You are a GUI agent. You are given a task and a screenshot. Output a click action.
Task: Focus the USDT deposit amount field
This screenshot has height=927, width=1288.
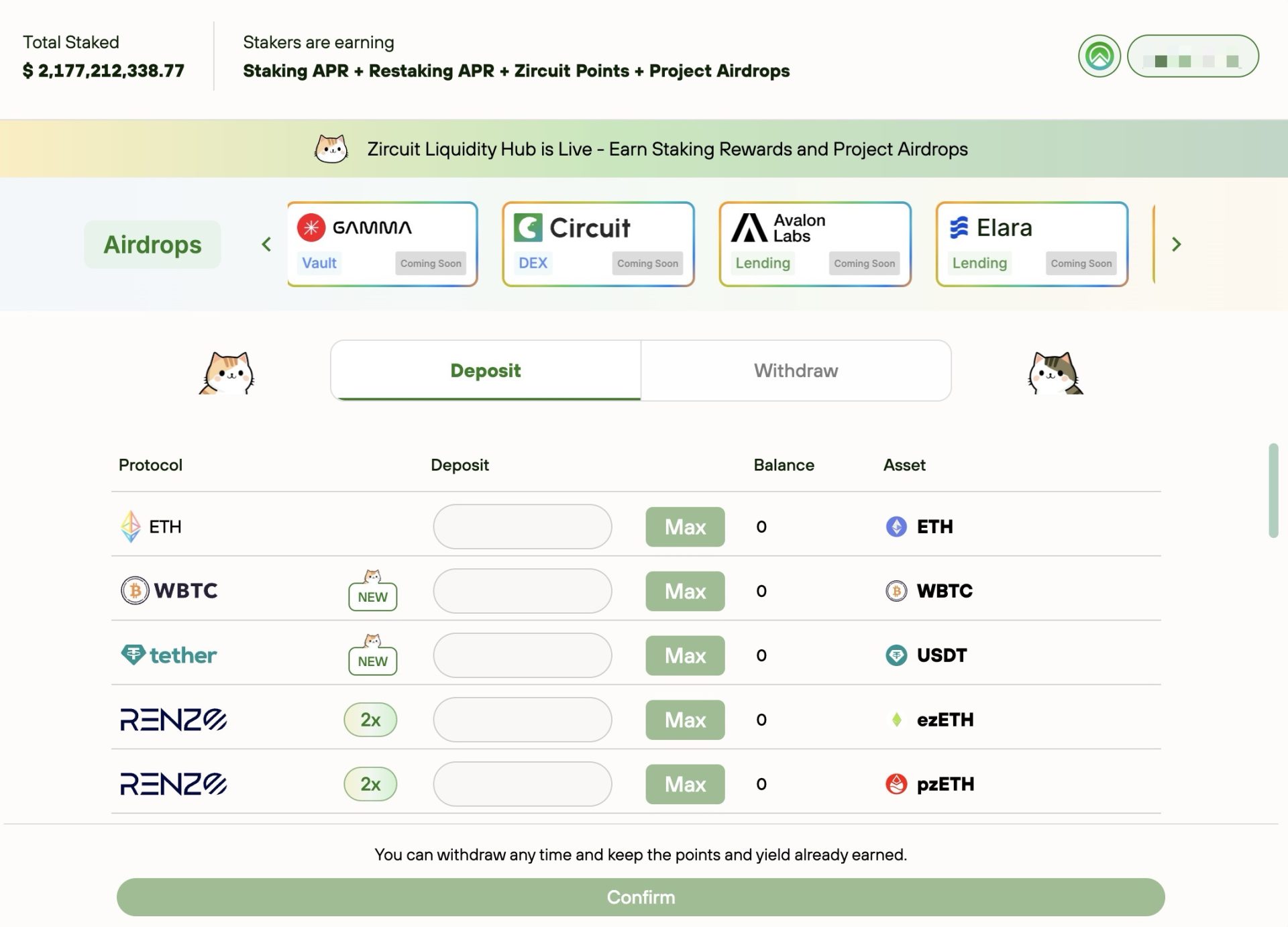coord(523,655)
